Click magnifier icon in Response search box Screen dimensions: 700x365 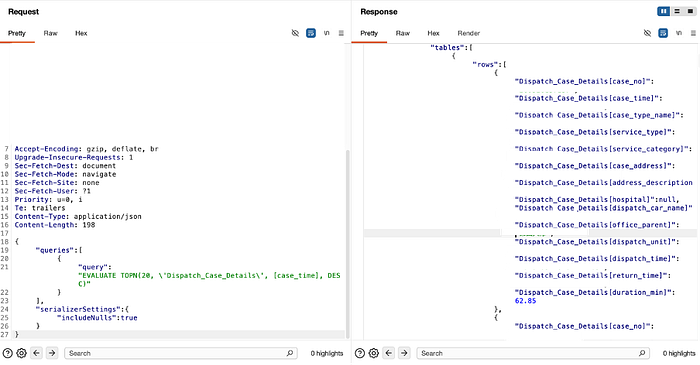click(642, 353)
